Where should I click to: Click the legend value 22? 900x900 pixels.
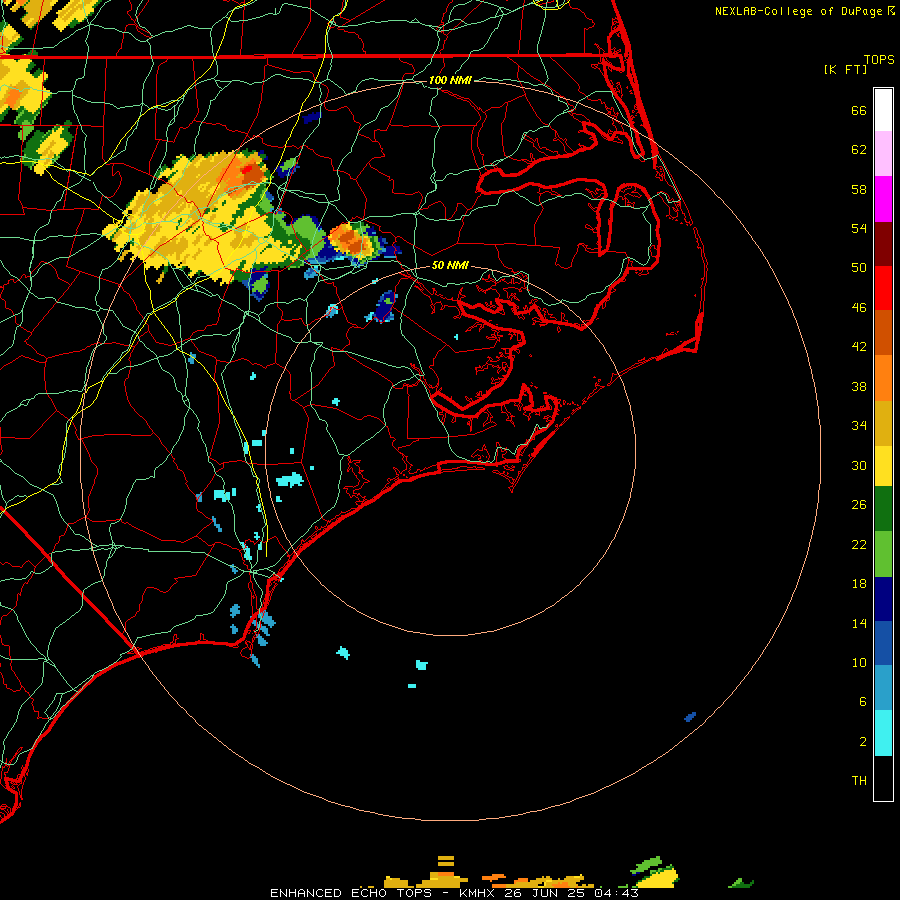coord(859,544)
